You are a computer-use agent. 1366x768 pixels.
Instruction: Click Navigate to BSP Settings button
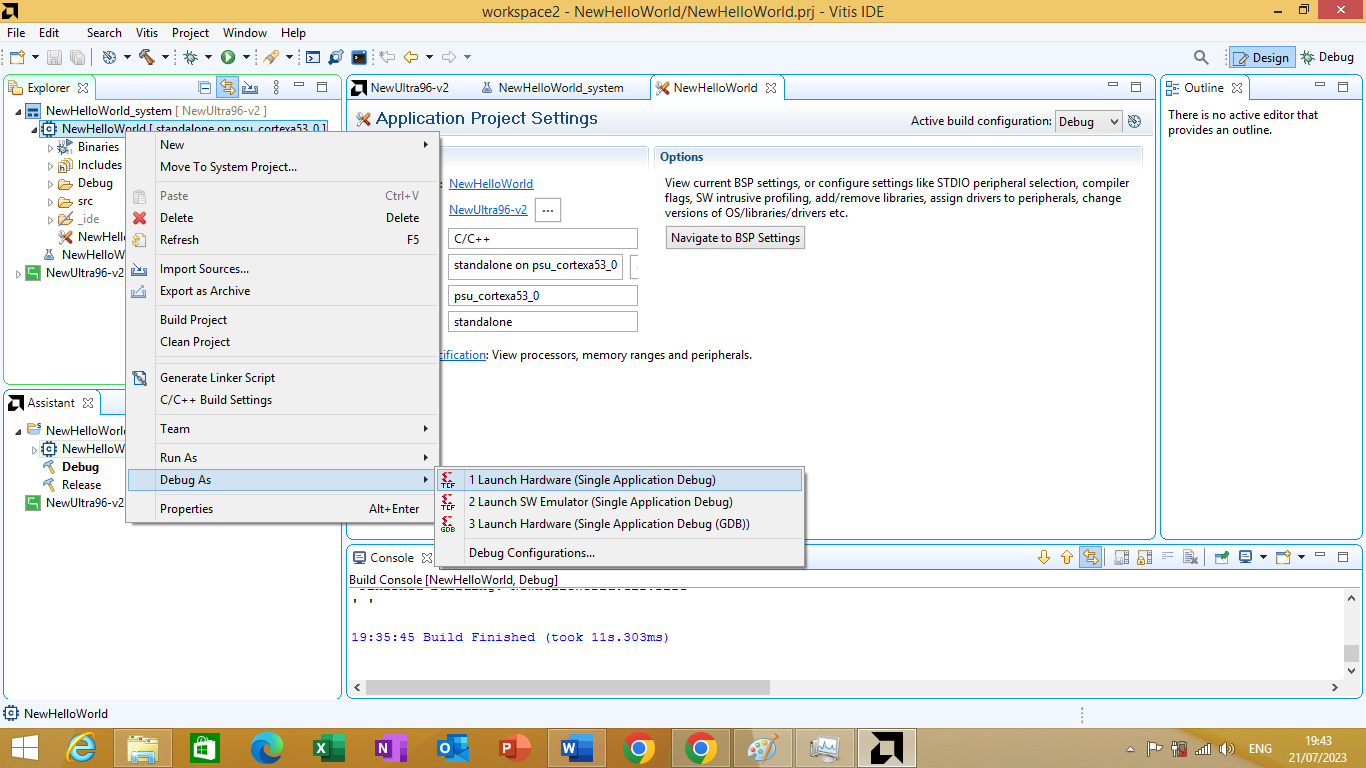point(735,238)
